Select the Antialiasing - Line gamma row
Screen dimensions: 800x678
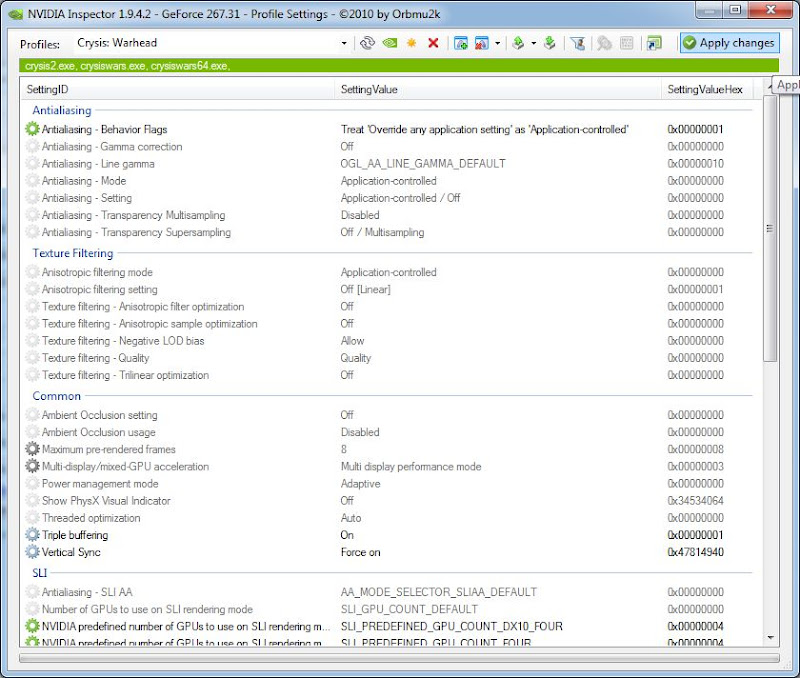tap(388, 164)
